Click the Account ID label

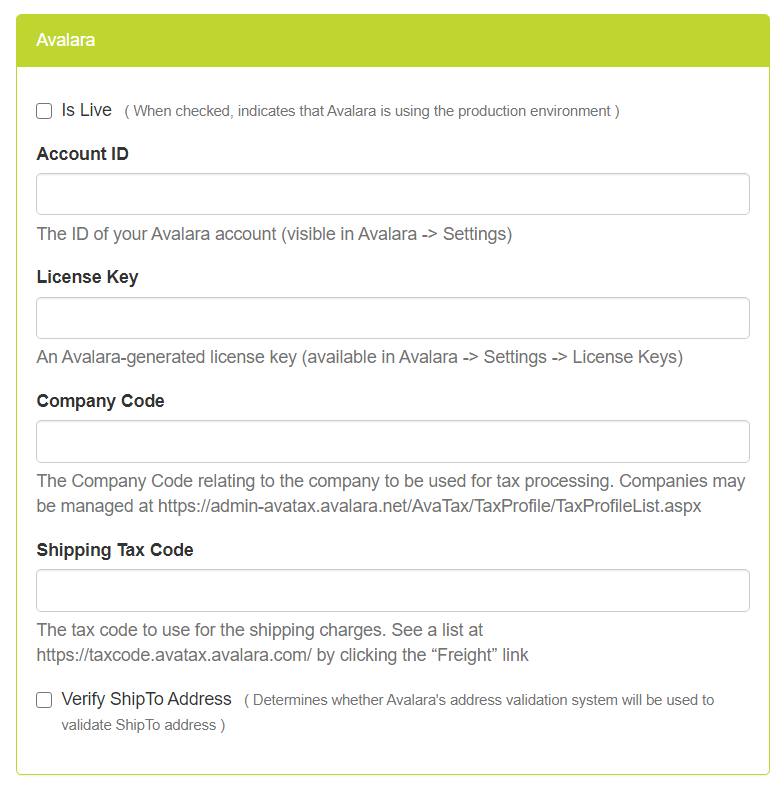(x=82, y=154)
